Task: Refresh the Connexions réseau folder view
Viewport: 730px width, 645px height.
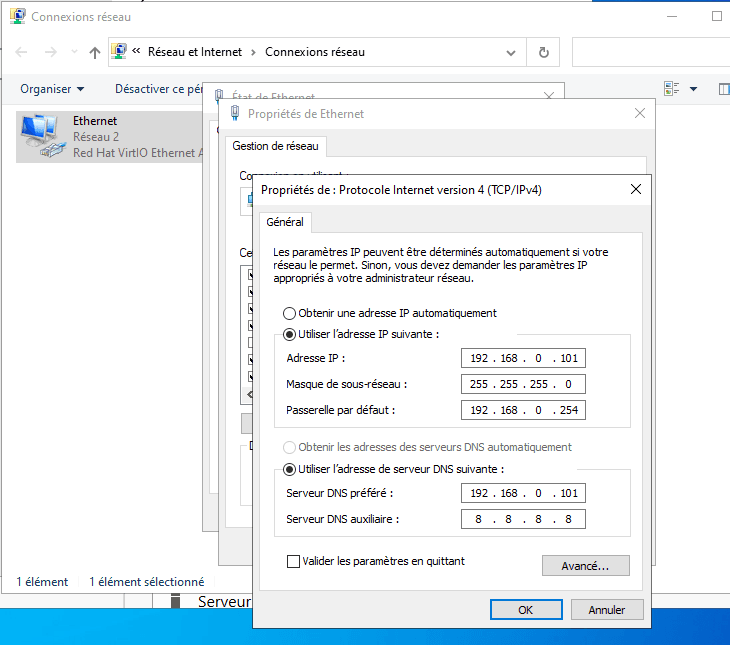Action: [x=543, y=52]
